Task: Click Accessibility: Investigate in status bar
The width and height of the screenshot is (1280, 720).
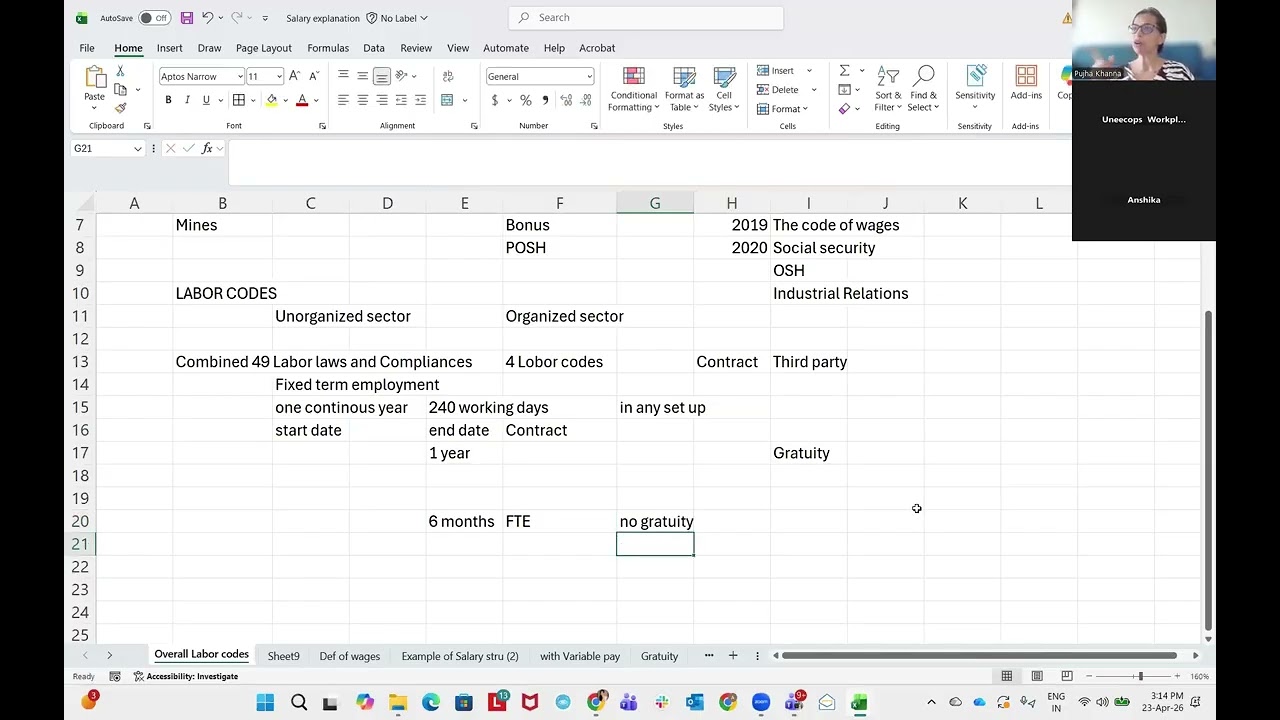Action: 186,676
